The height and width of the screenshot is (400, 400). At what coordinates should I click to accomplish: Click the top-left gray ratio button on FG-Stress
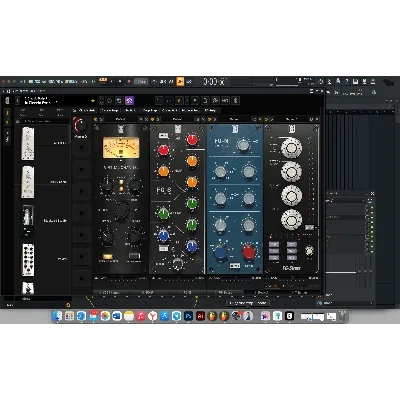(x=274, y=244)
